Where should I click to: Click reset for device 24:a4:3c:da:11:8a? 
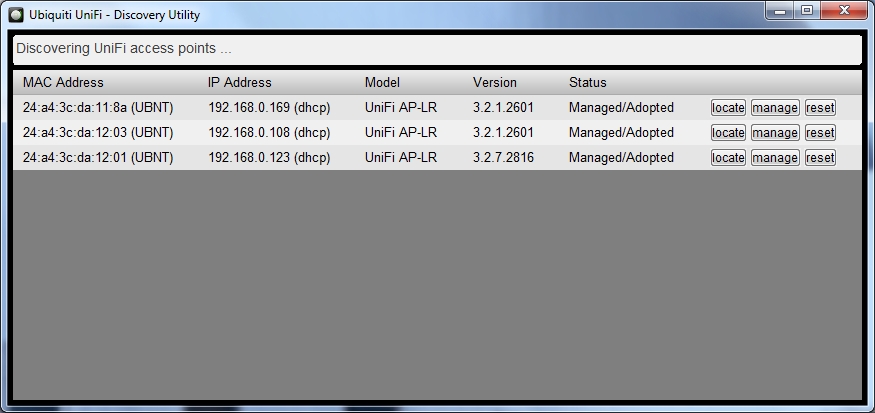tap(820, 108)
